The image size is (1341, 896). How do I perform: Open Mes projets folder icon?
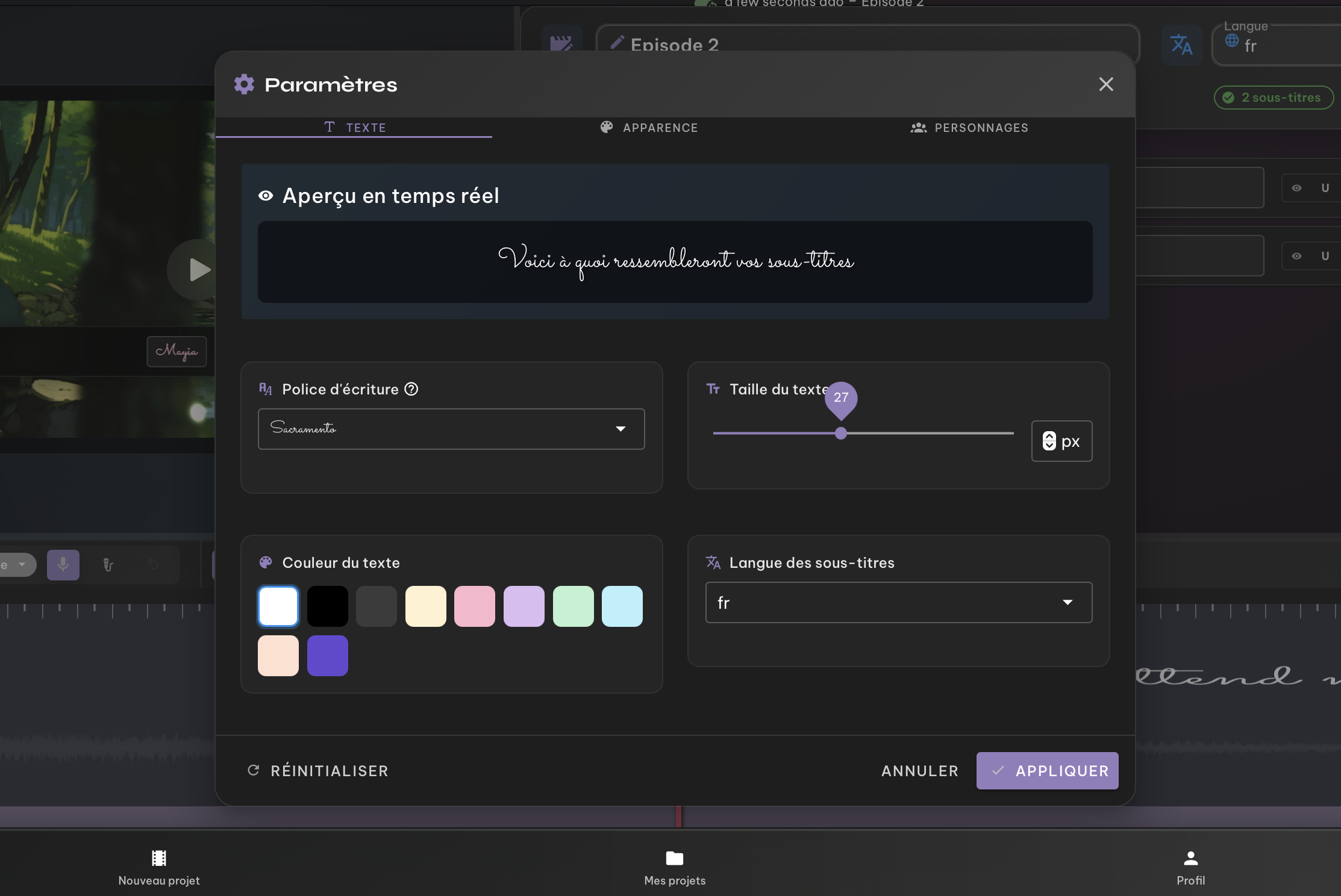[x=675, y=859]
